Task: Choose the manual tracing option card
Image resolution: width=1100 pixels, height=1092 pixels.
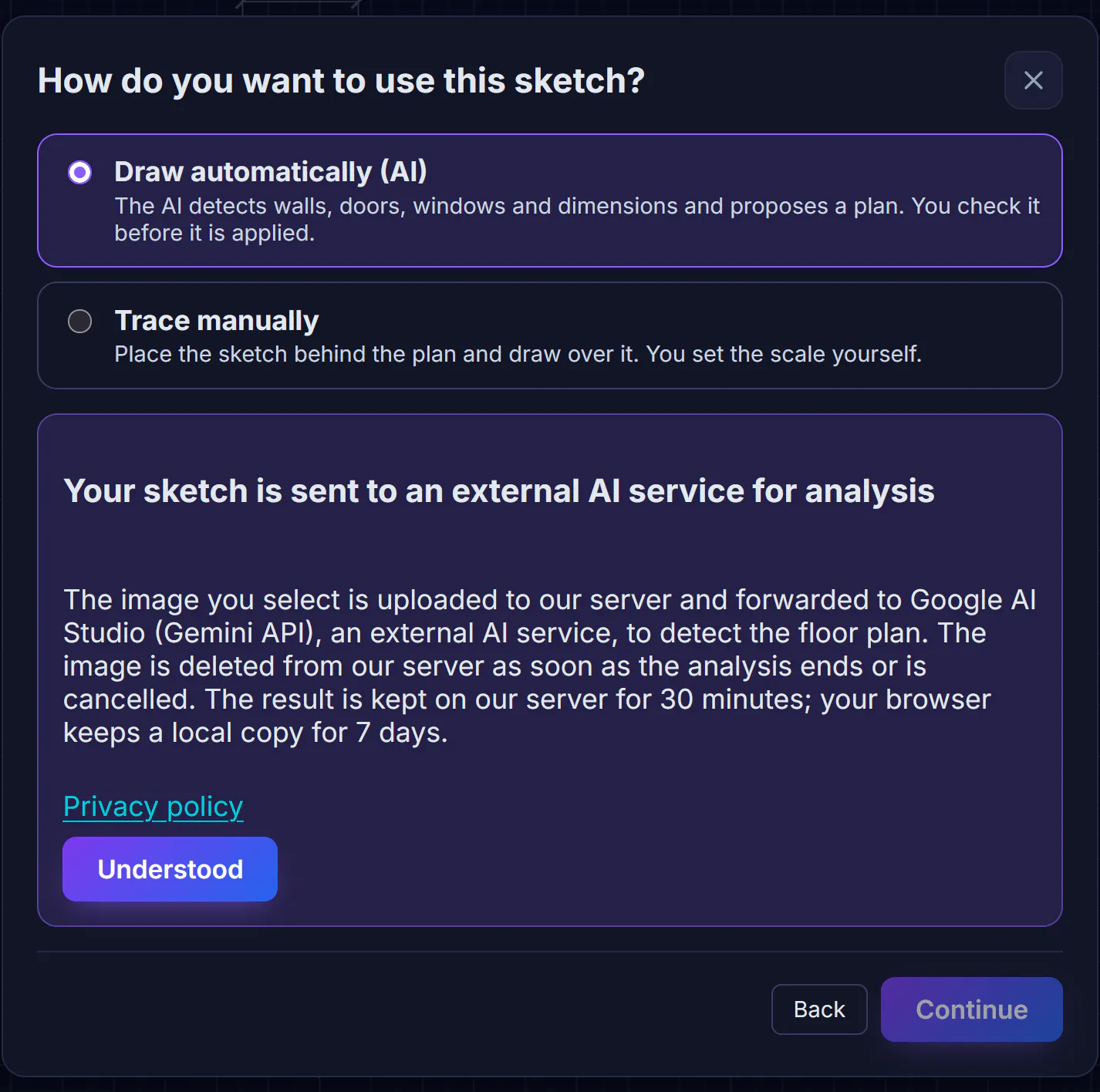Action: click(x=550, y=335)
